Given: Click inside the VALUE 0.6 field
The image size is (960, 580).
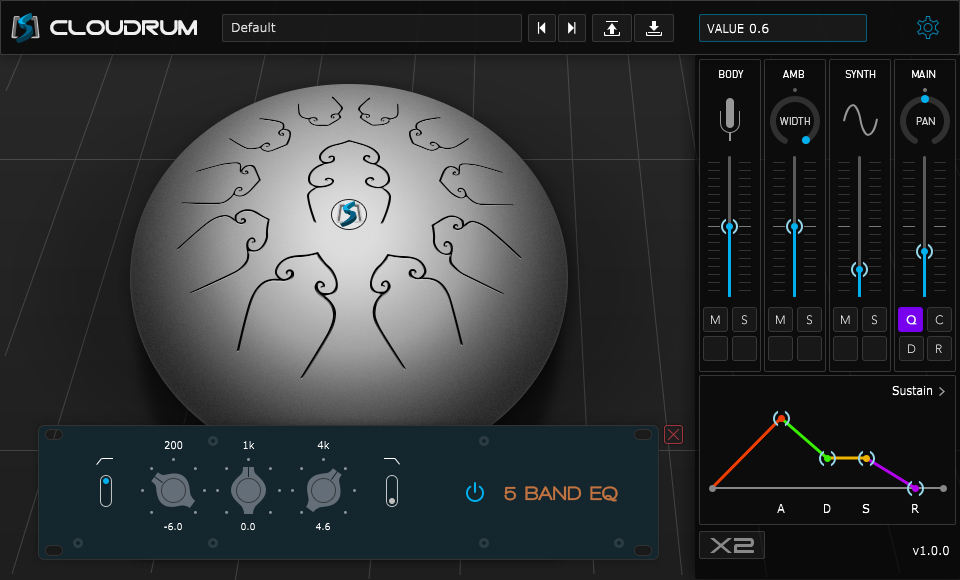Looking at the screenshot, I should [782, 27].
